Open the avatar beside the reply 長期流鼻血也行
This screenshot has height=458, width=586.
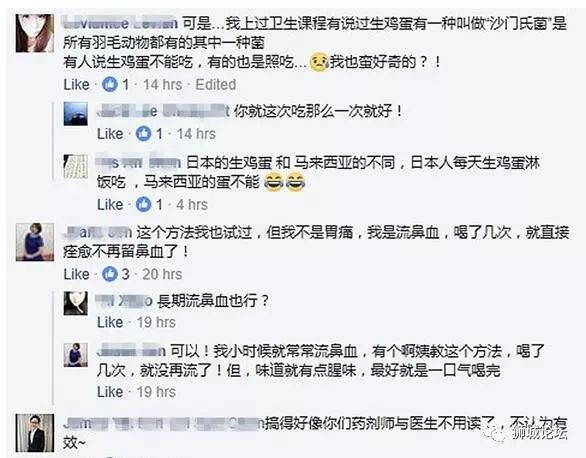pyautogui.click(x=75, y=303)
